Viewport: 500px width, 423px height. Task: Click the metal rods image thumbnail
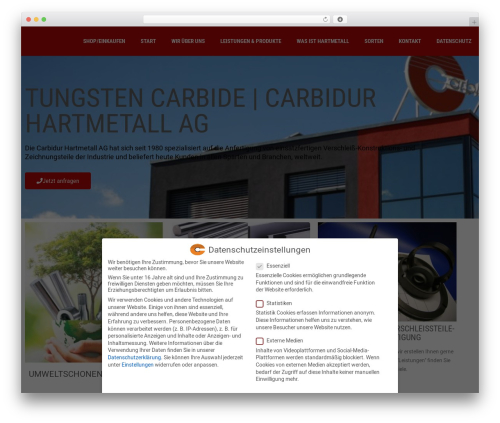241,230
